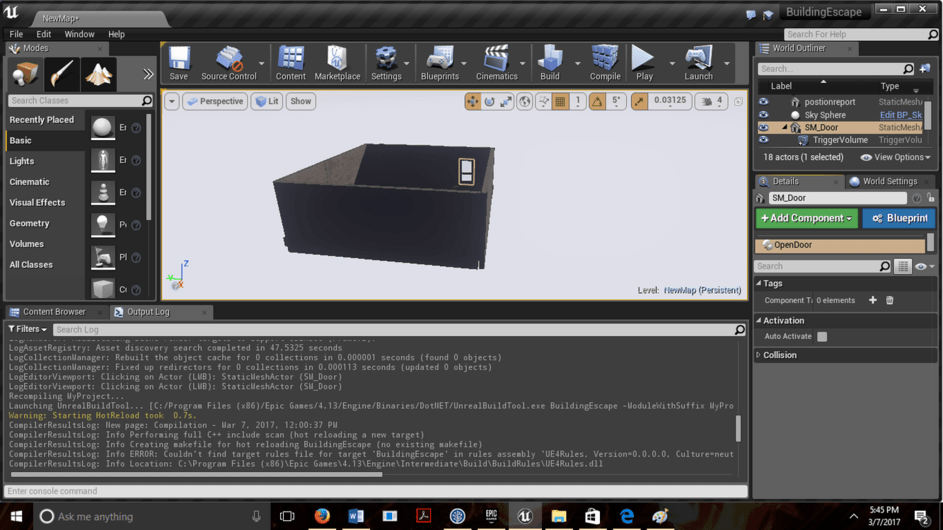Open grid snap value dropdown
943x530 pixels.
(577, 101)
